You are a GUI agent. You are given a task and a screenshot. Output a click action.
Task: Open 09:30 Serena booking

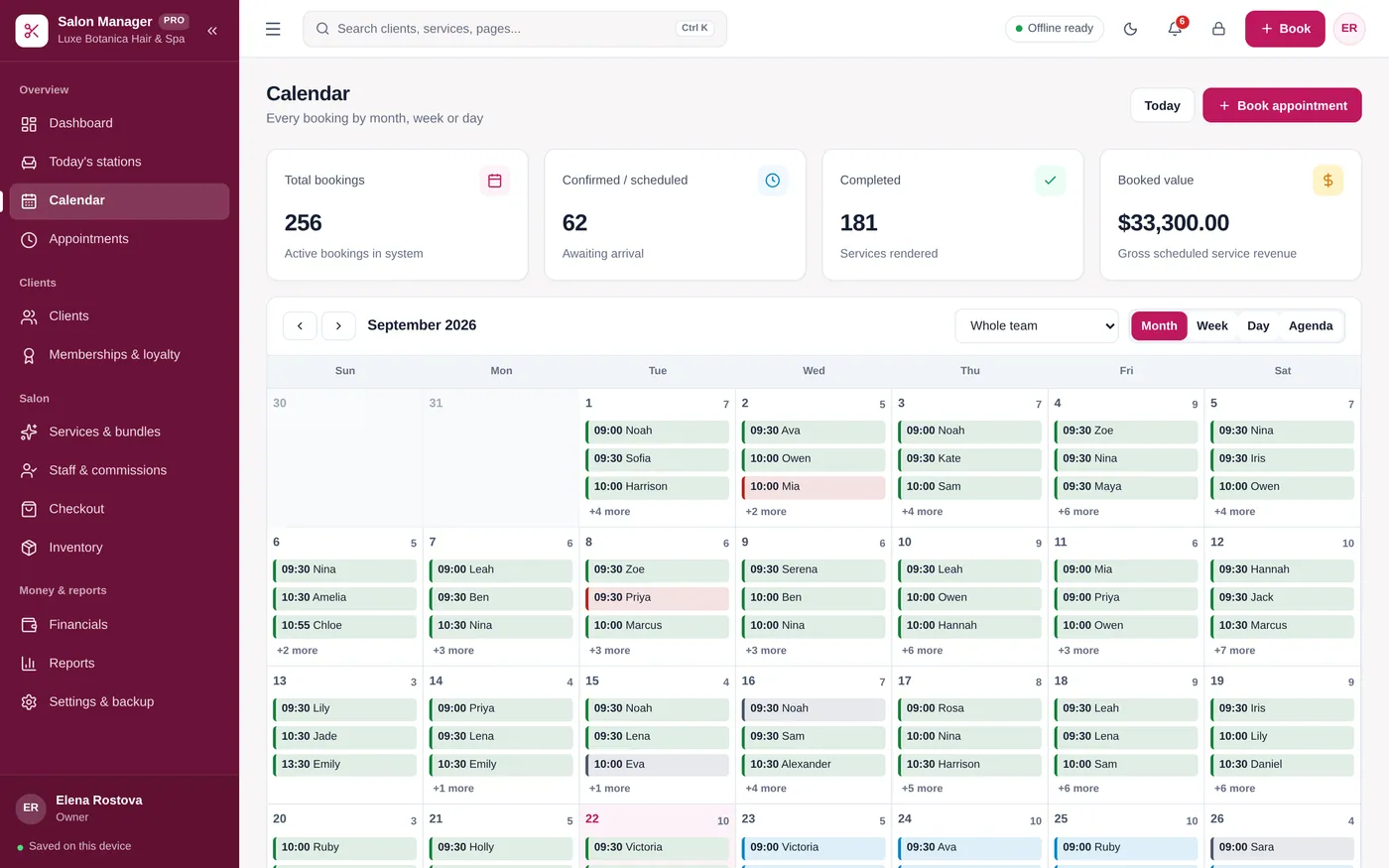pos(814,569)
